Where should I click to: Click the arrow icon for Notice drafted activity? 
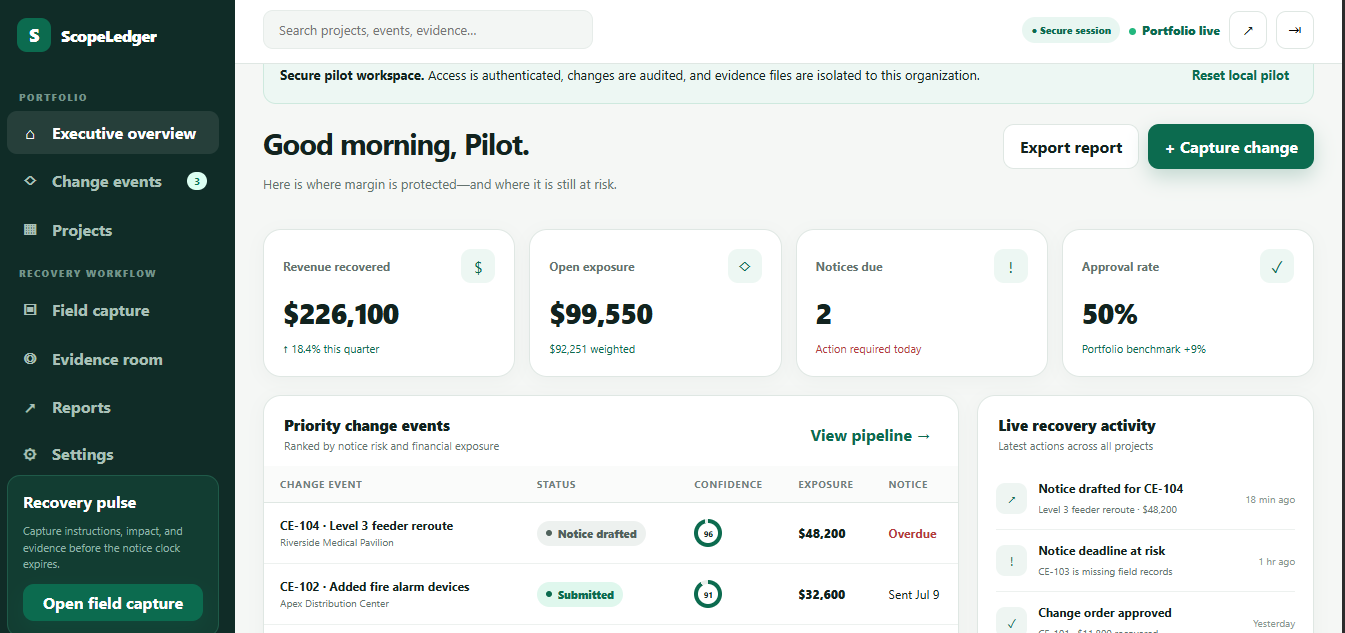point(1011,498)
